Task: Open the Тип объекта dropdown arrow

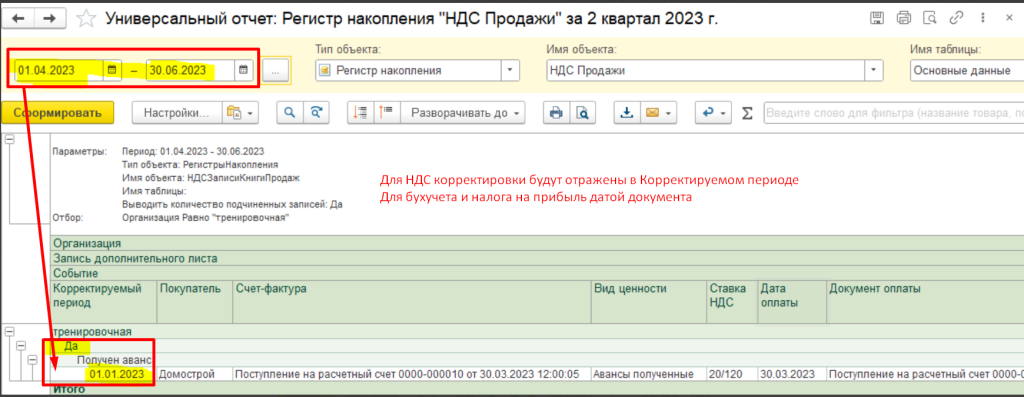Action: tap(511, 71)
